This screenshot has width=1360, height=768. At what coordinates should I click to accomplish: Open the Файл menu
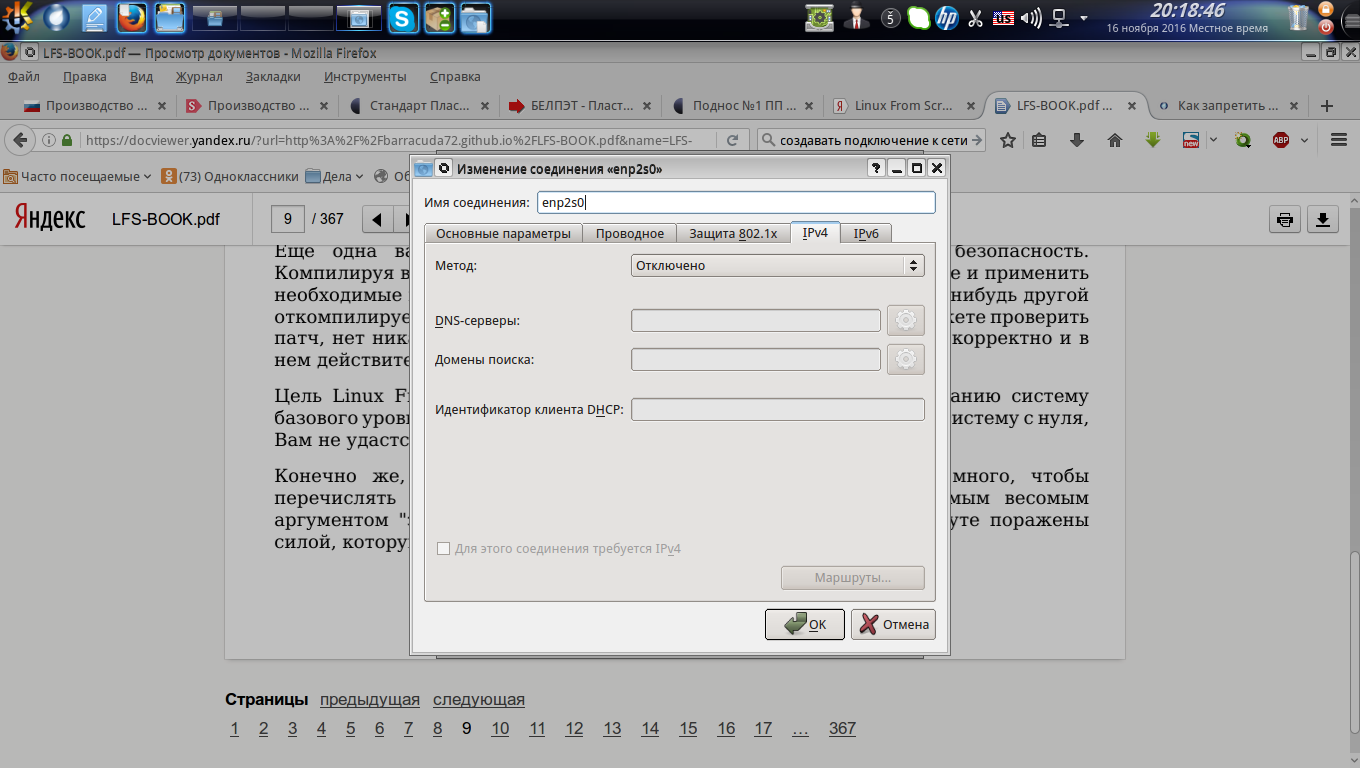(x=24, y=77)
